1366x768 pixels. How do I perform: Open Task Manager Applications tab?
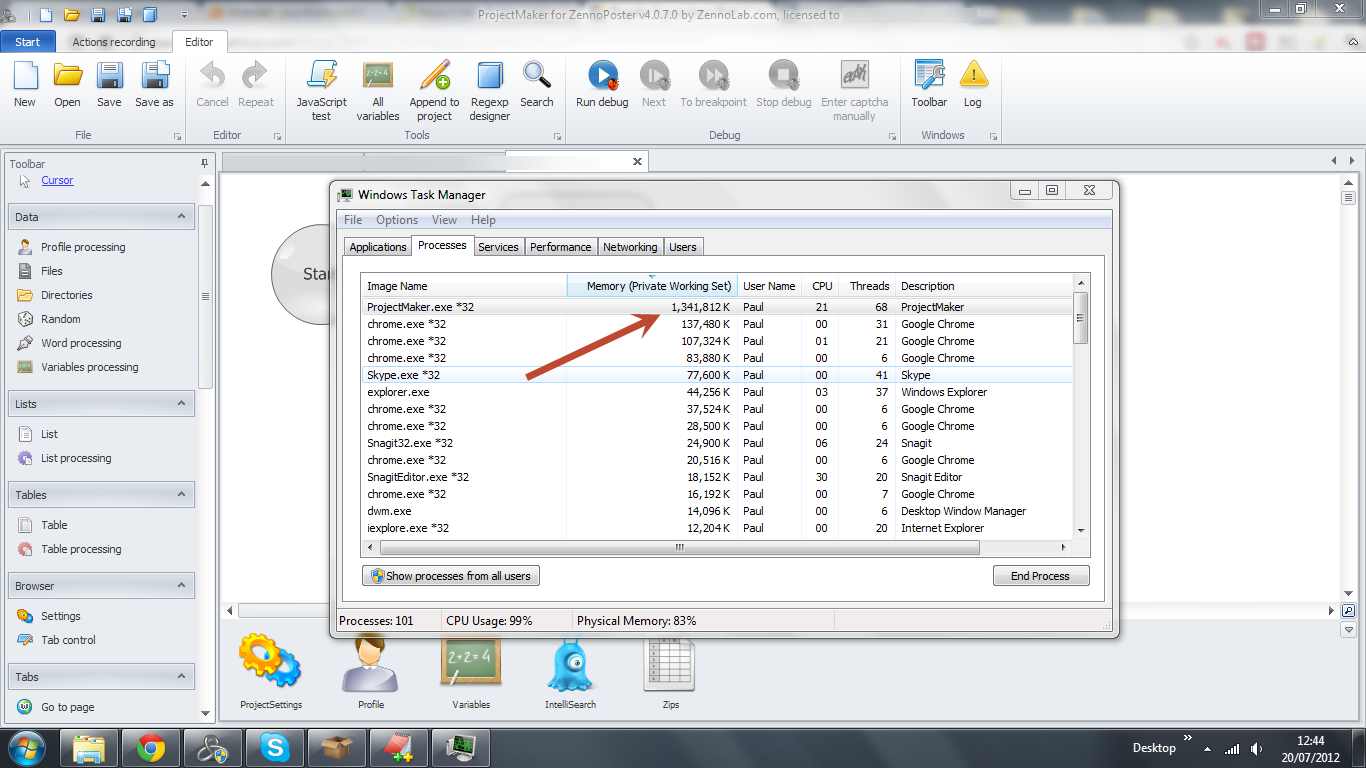click(x=378, y=247)
